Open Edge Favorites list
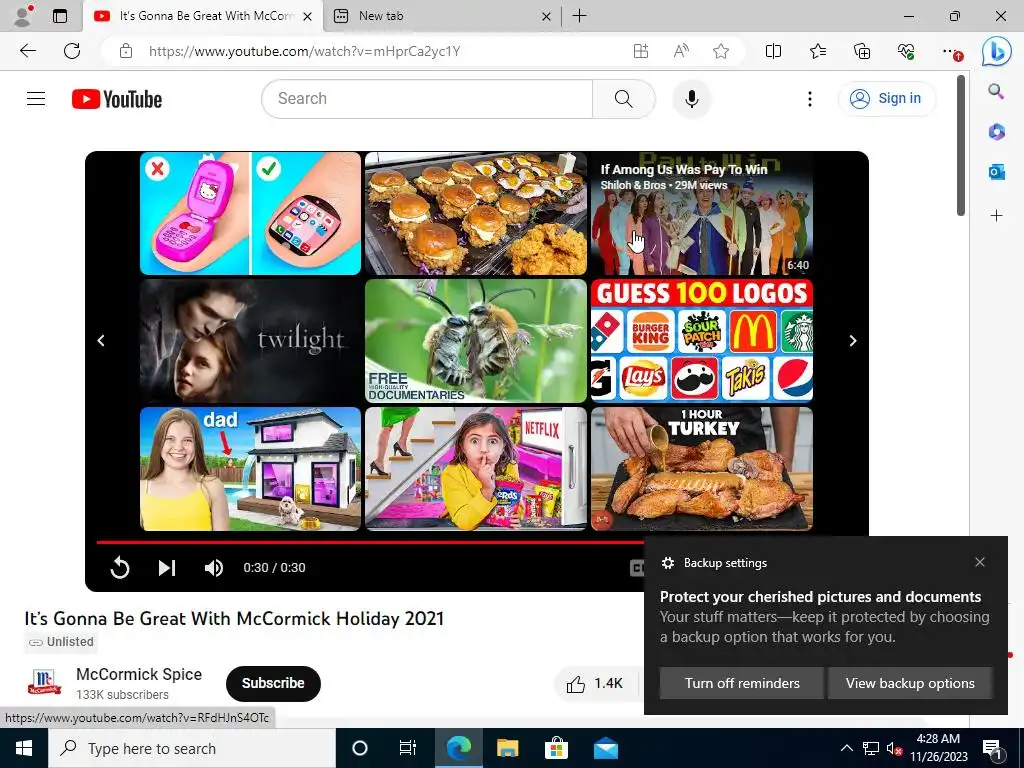This screenshot has height=768, width=1024. tap(818, 51)
